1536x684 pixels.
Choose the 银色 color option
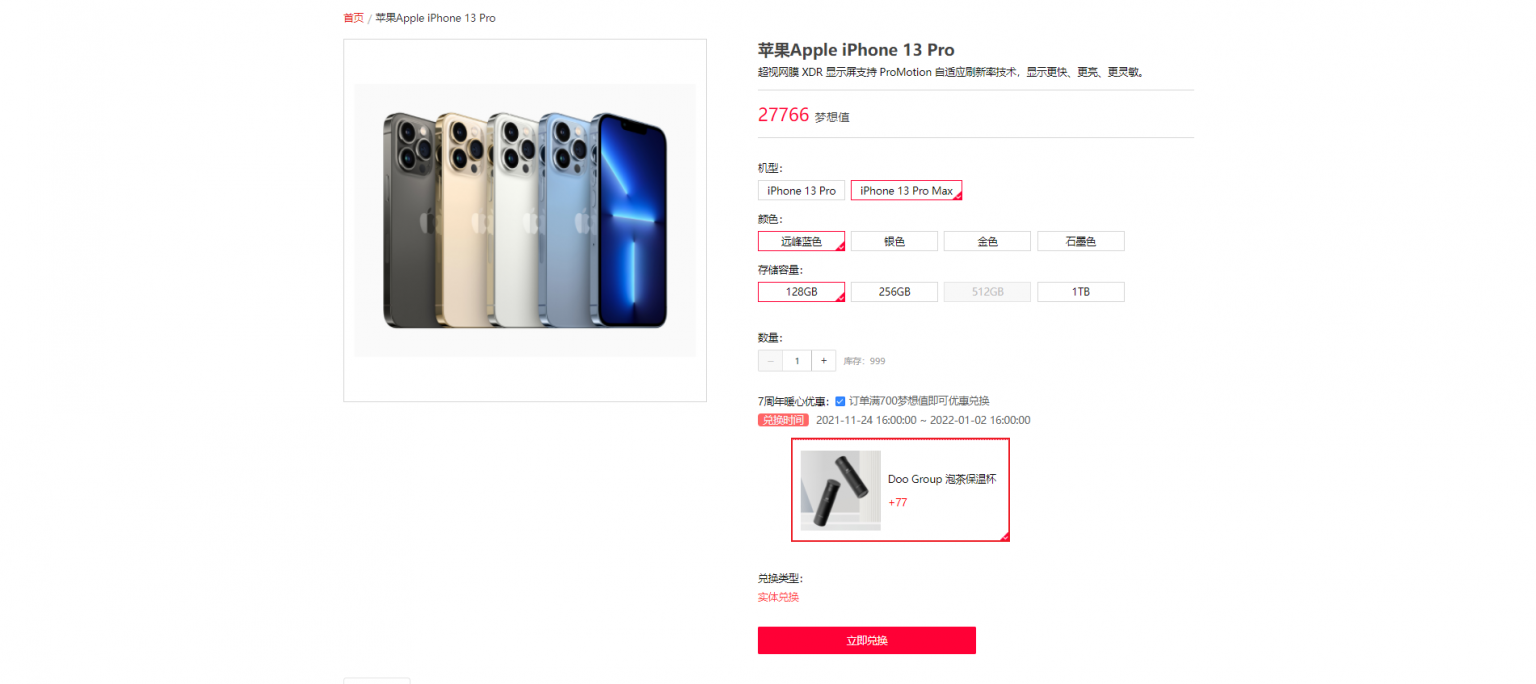click(894, 241)
